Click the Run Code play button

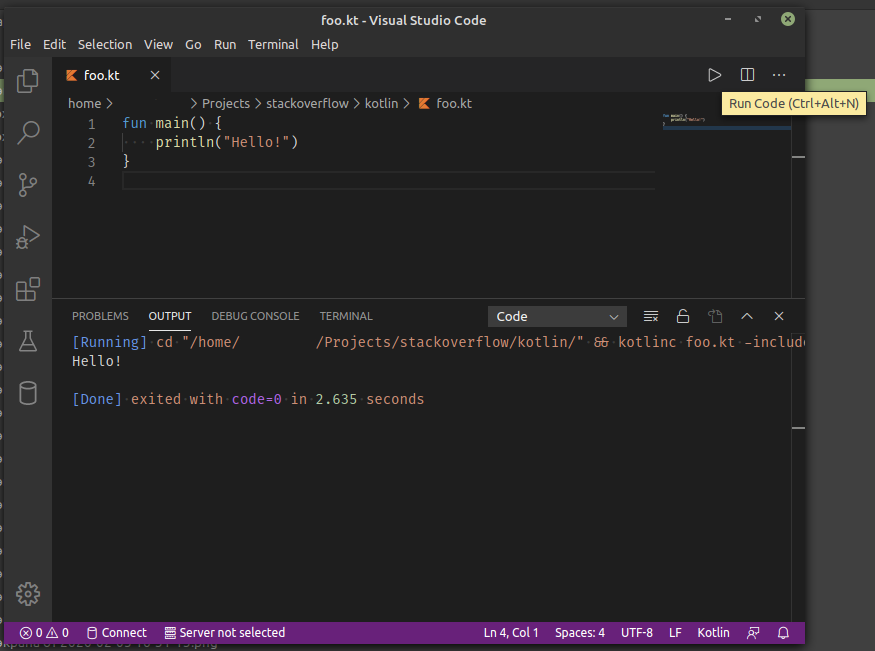pyautogui.click(x=714, y=75)
